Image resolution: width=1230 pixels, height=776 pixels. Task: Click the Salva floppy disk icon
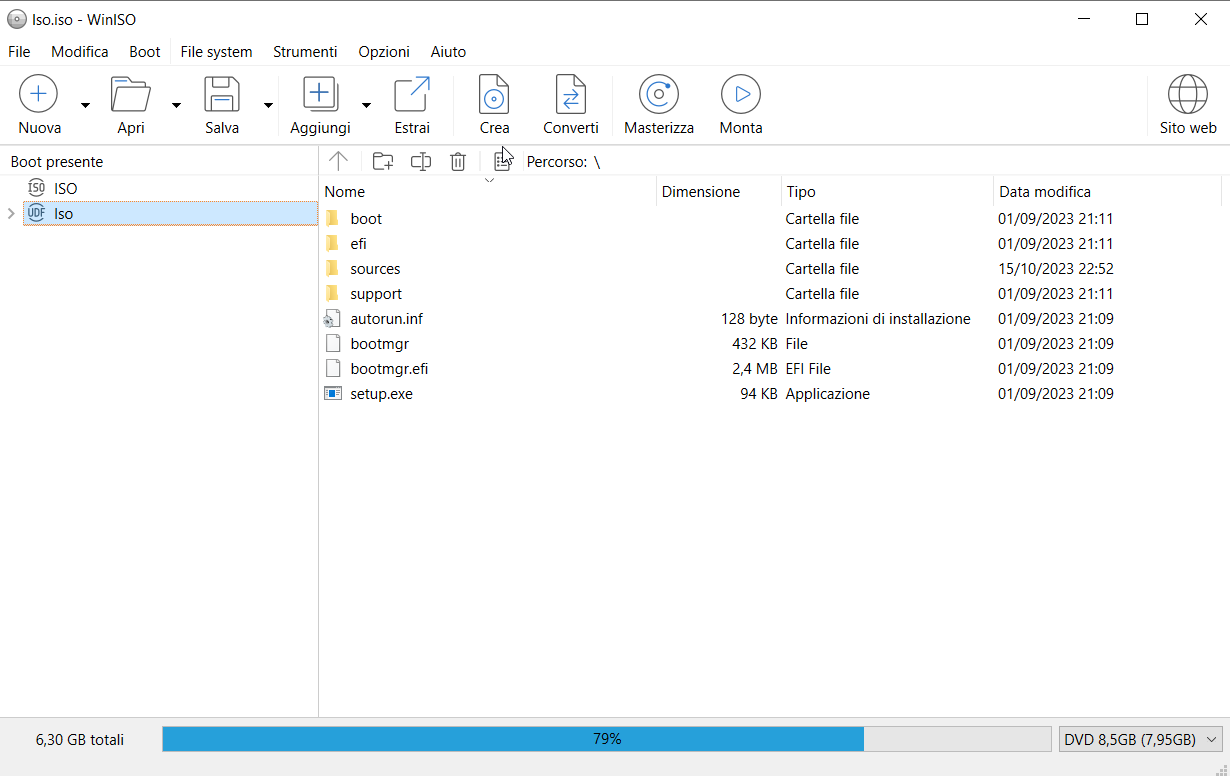click(x=222, y=94)
